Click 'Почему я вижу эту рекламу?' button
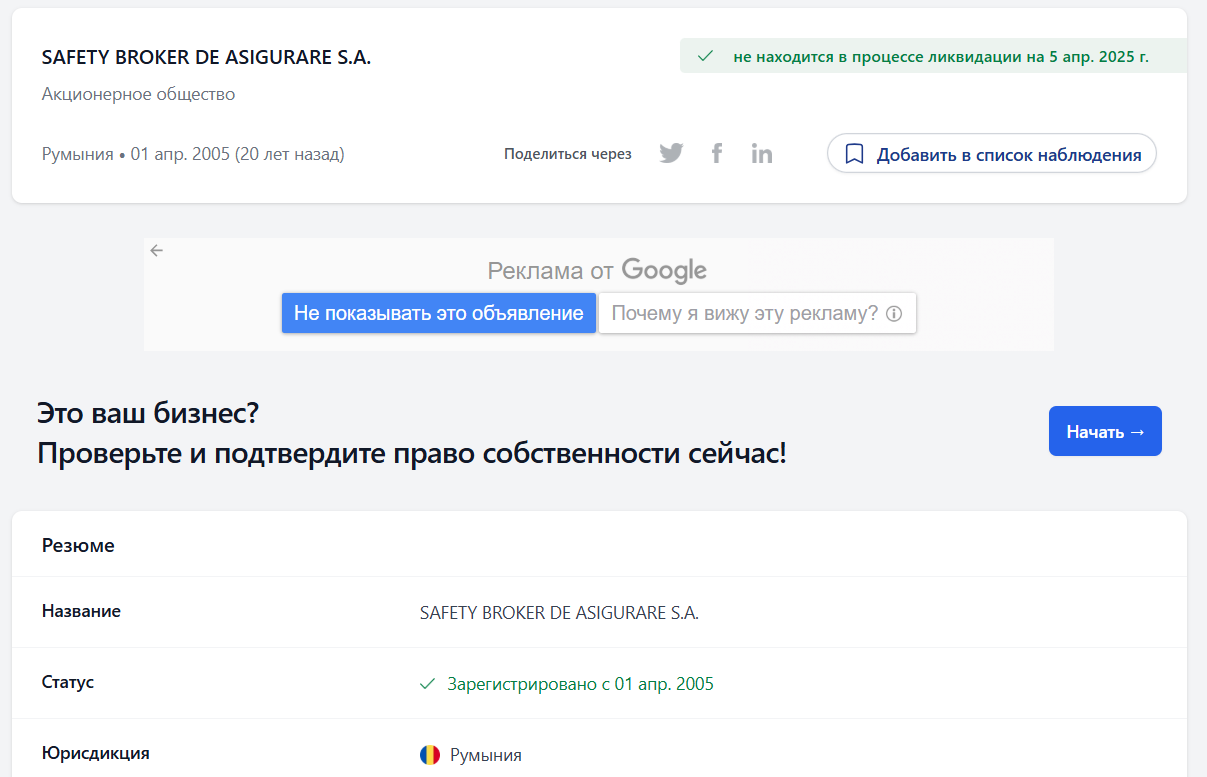The height and width of the screenshot is (777, 1207). point(757,313)
